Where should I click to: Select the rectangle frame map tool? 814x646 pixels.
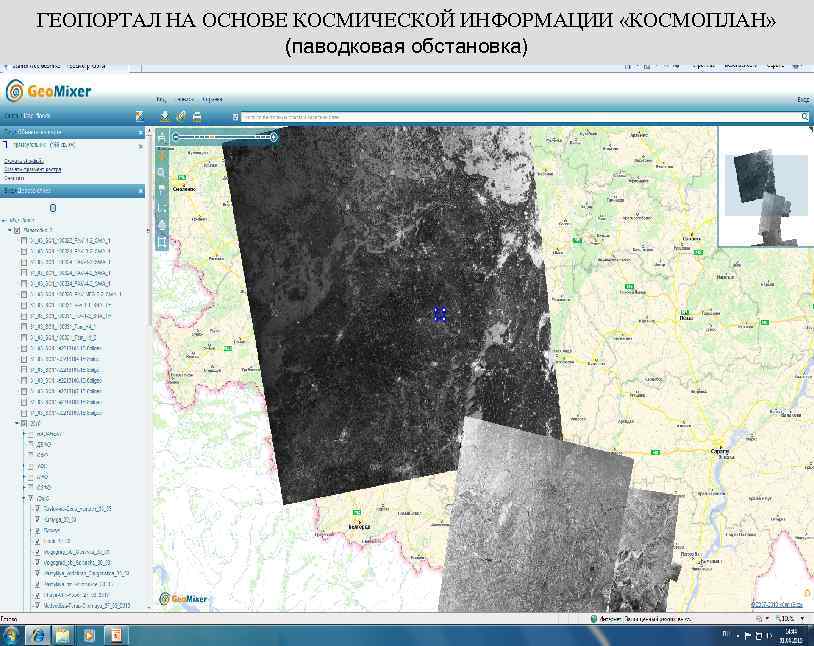coord(162,241)
